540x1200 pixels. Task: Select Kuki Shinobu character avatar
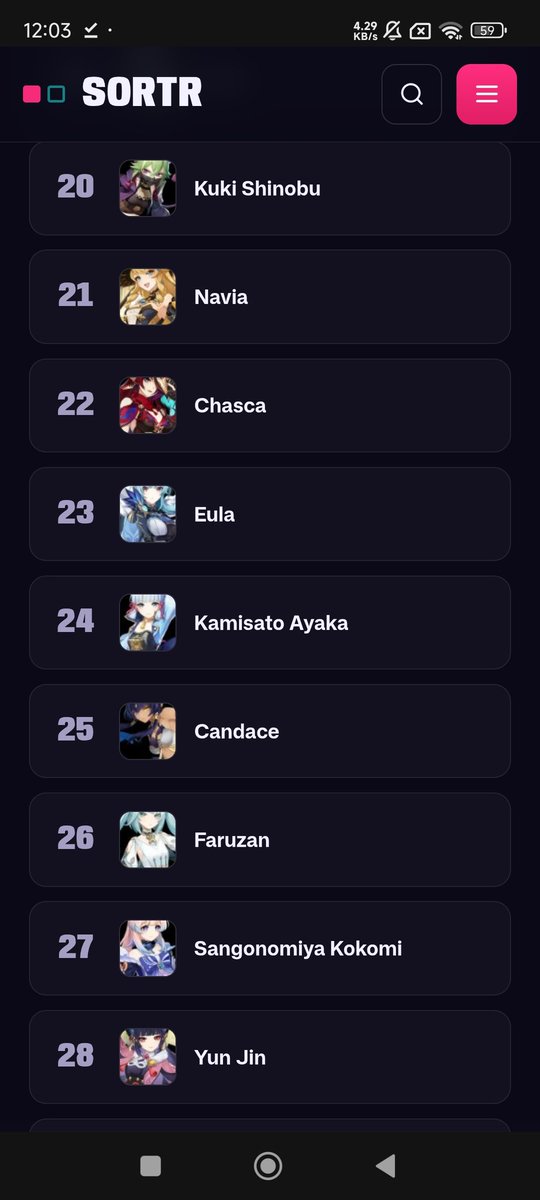pyautogui.click(x=148, y=188)
